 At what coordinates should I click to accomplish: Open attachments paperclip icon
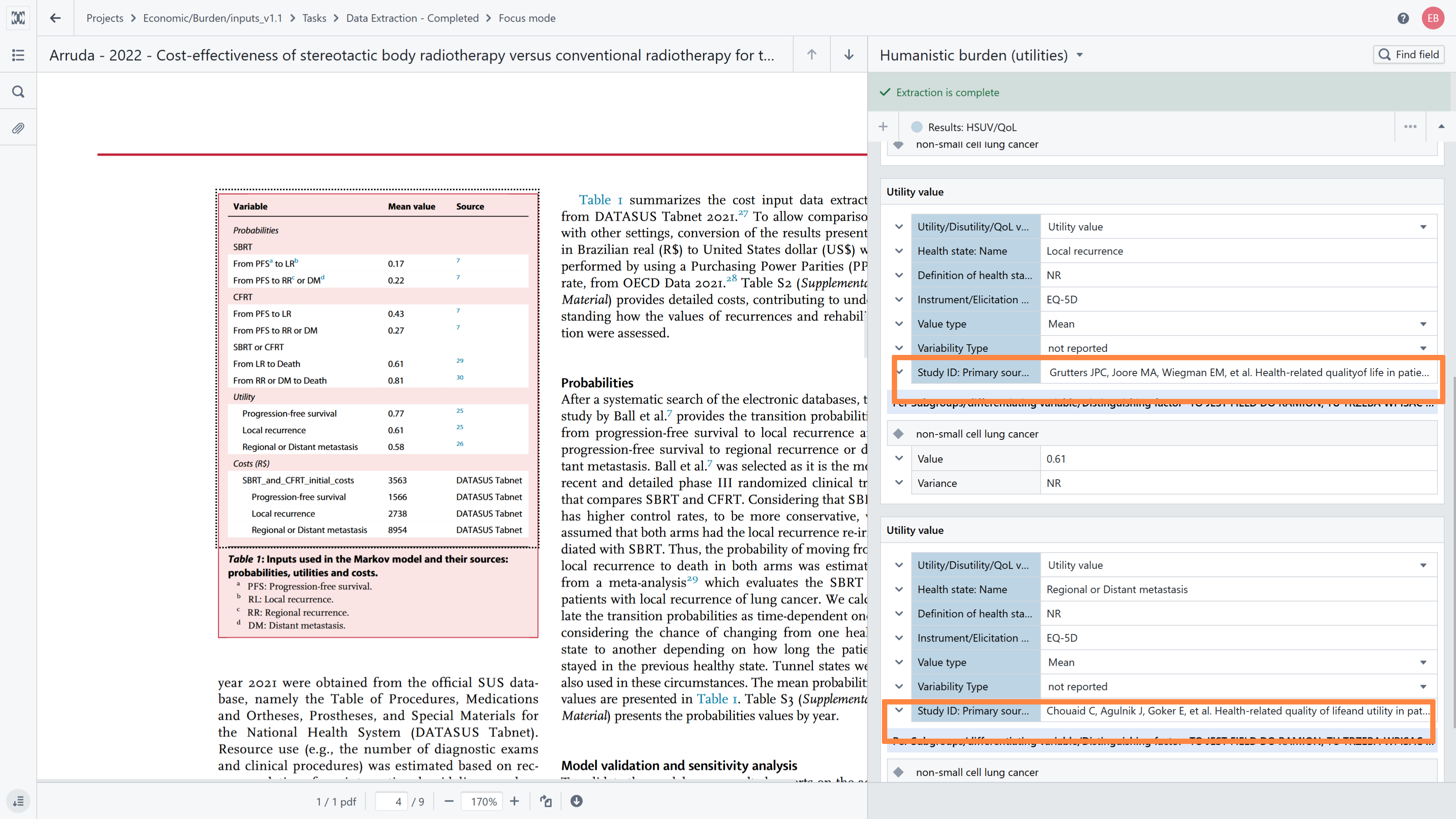[x=18, y=128]
